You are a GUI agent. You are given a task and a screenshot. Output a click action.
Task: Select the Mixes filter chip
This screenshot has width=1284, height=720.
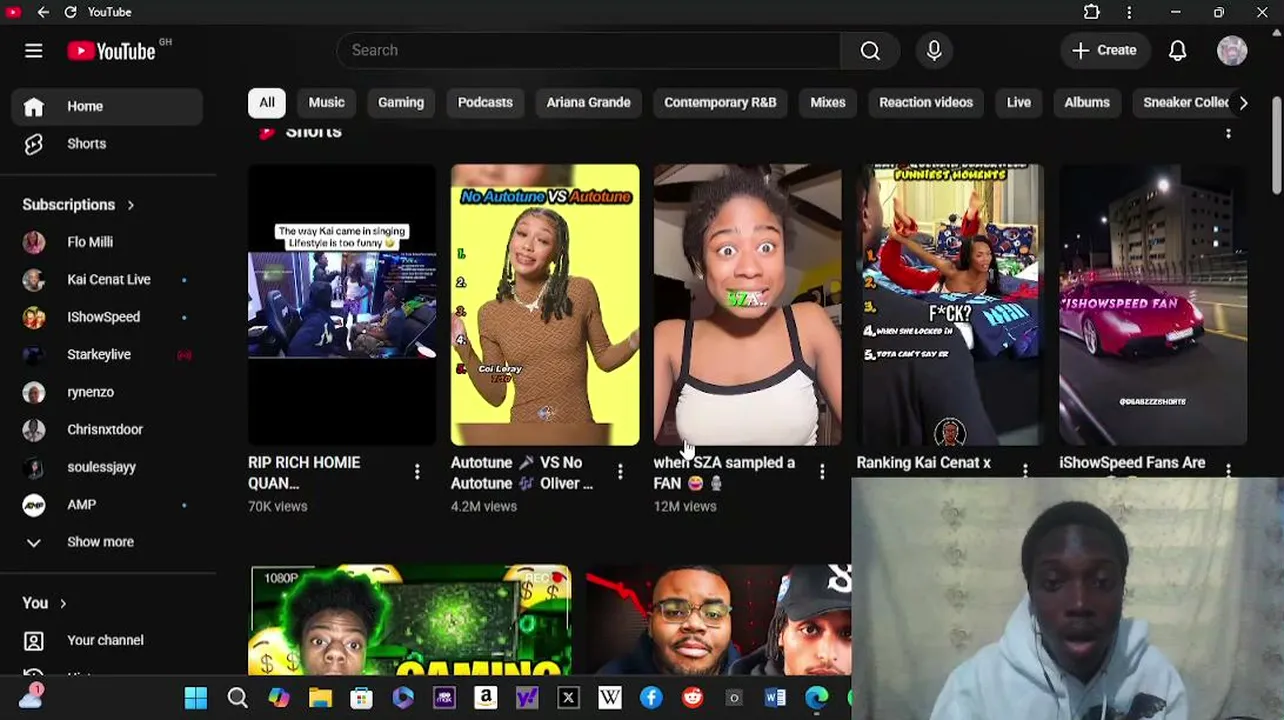828,102
